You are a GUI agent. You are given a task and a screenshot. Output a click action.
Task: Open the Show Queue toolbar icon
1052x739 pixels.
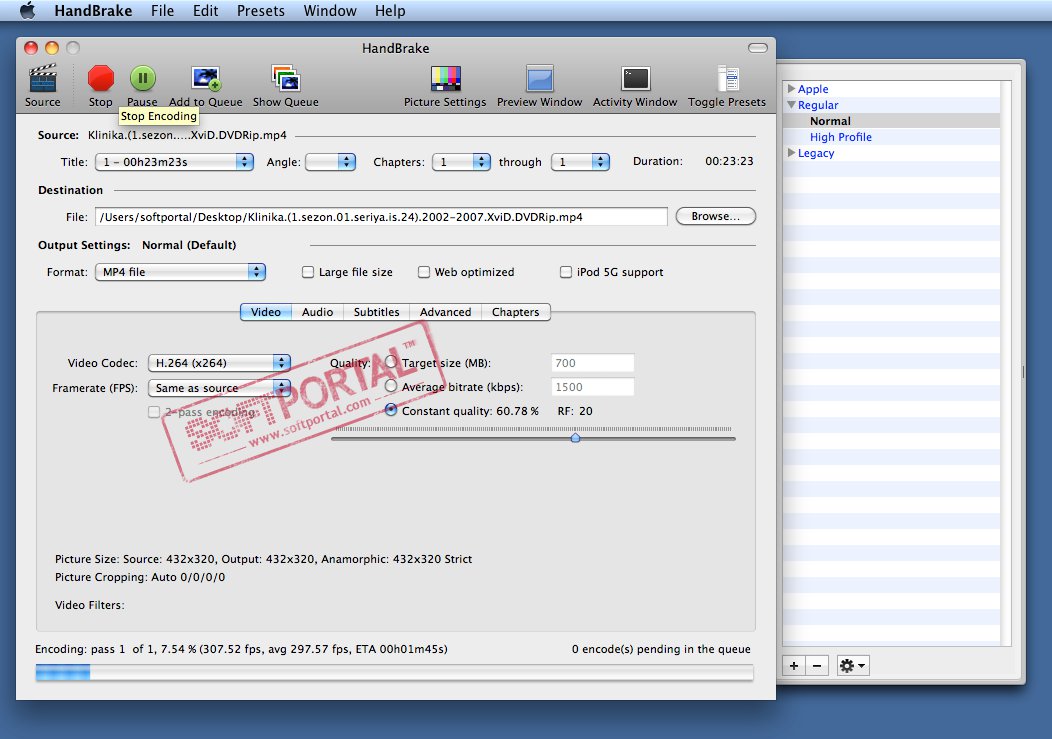pos(285,79)
